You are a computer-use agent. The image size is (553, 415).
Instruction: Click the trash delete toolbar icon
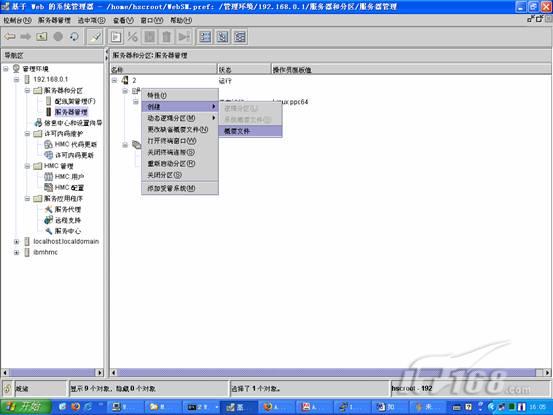[x=166, y=37]
